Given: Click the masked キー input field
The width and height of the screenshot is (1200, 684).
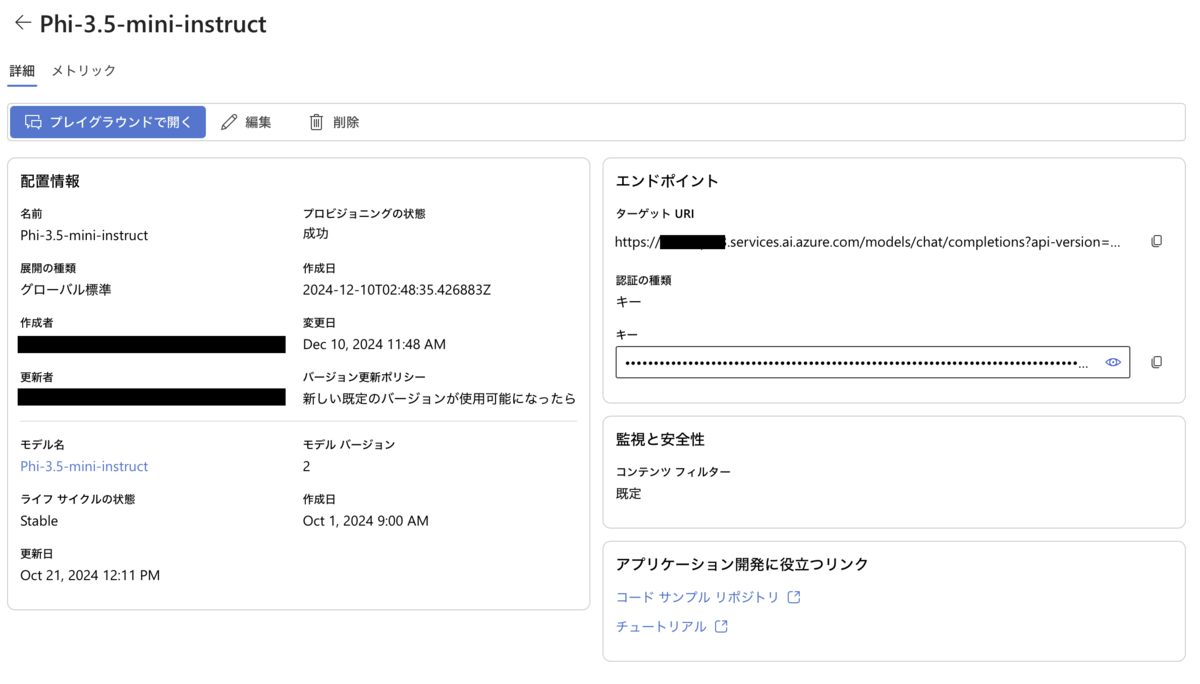Looking at the screenshot, I should pos(873,362).
